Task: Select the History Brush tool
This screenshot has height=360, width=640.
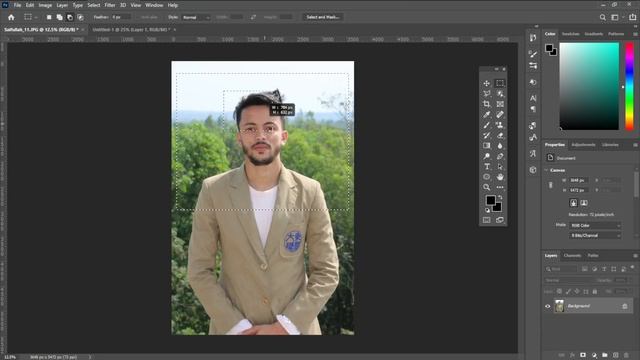Action: tap(487, 135)
